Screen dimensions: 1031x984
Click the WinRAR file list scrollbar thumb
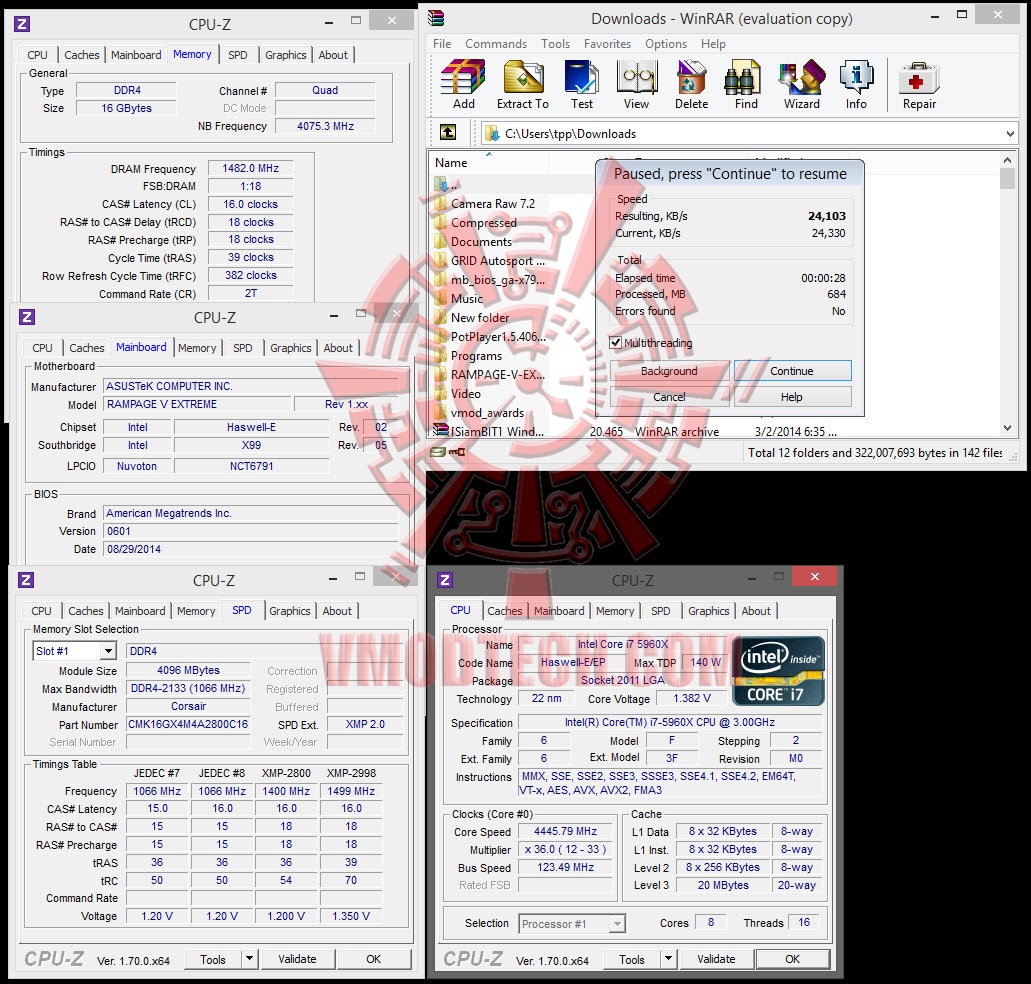click(x=1007, y=179)
